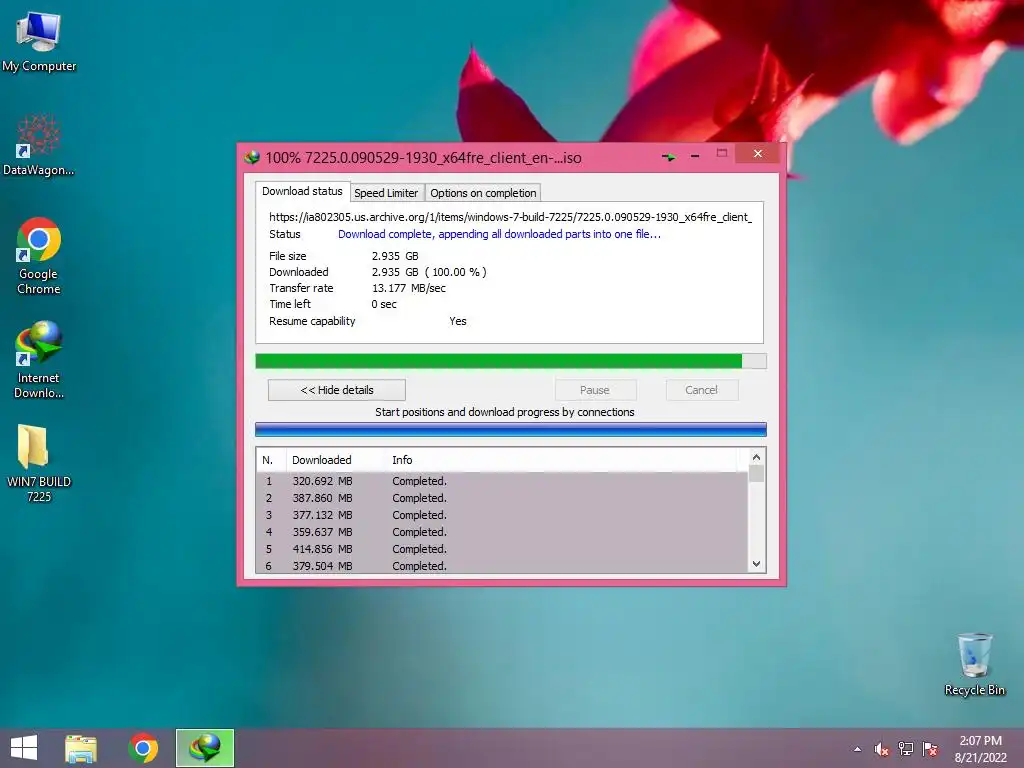The height and width of the screenshot is (768, 1024).
Task: Select connection row 3 with 377.132 MB
Action: click(x=502, y=515)
